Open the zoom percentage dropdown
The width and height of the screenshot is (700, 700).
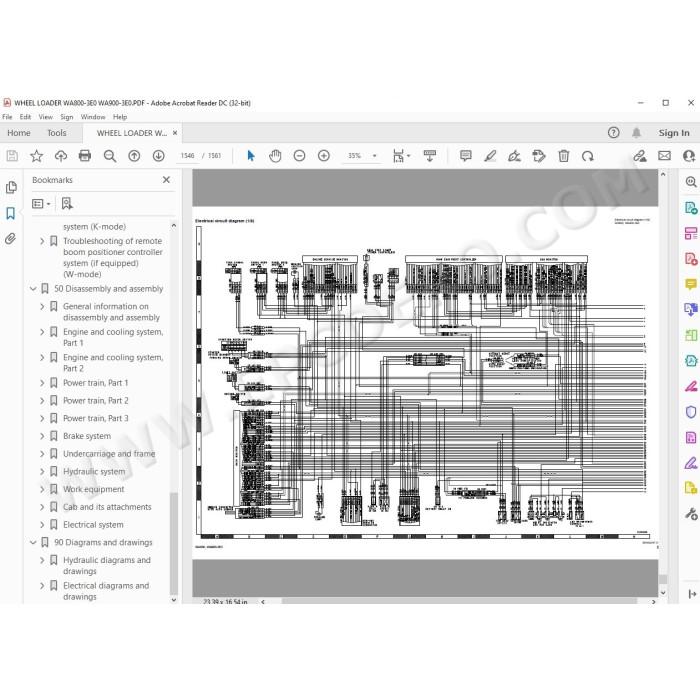[x=375, y=156]
